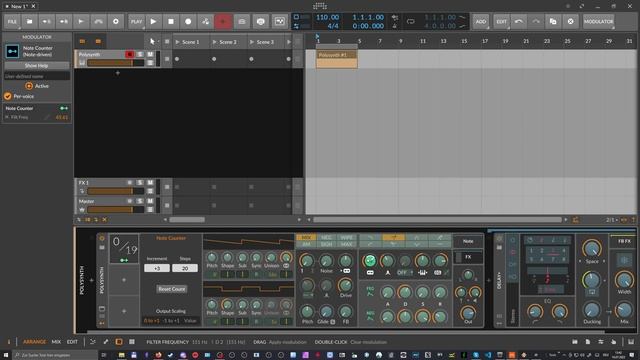This screenshot has height=360, width=640.
Task: Switch to the MIX view
Action: pyautogui.click(x=56, y=342)
